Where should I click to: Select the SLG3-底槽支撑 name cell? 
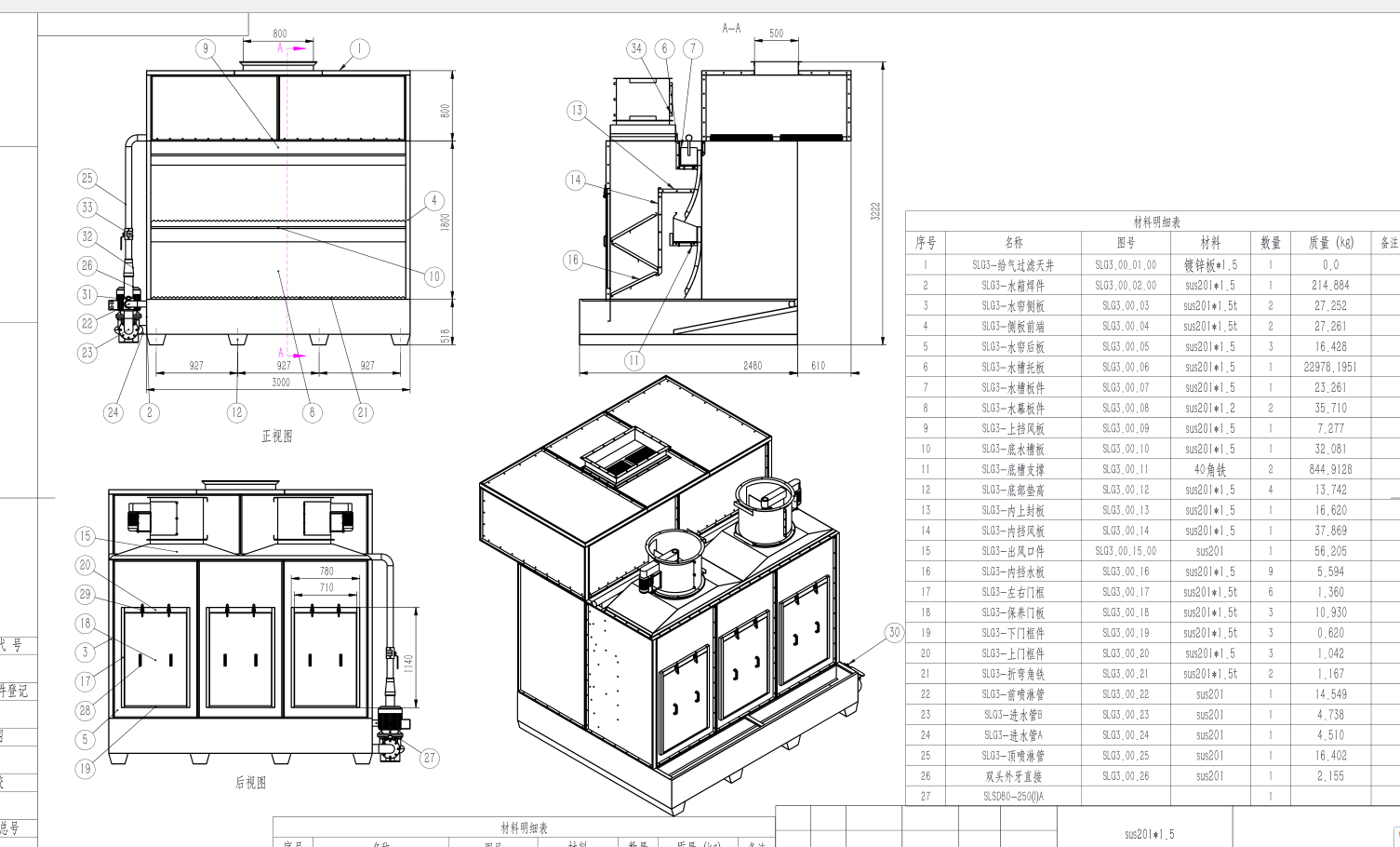1013,470
